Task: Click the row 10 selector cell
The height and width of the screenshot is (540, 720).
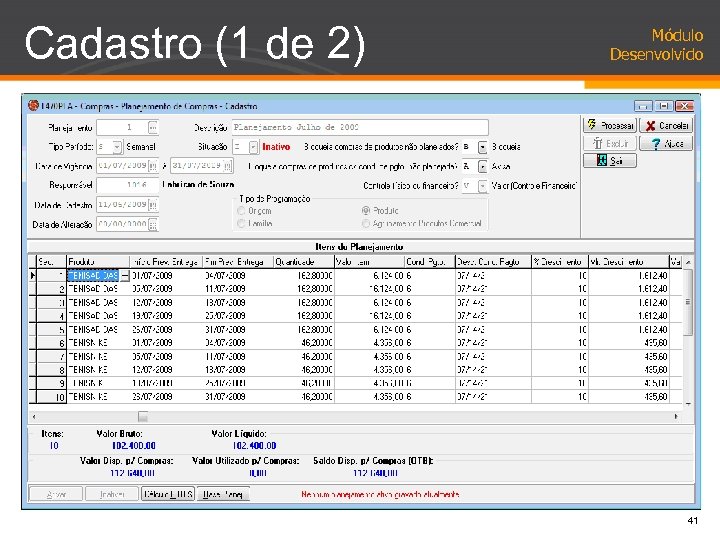Action: click(33, 397)
